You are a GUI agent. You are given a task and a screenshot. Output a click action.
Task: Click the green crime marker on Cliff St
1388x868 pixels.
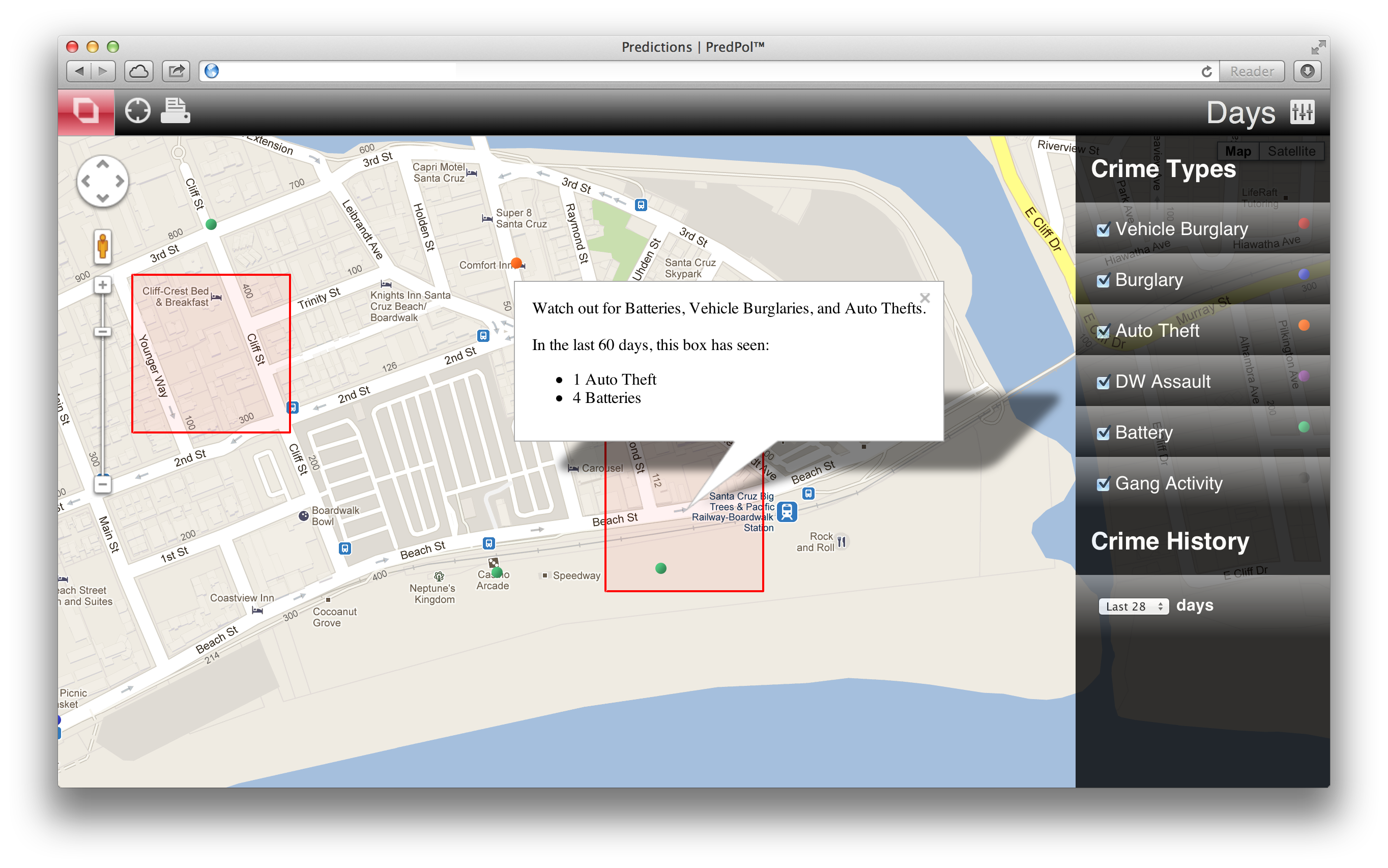(x=211, y=224)
